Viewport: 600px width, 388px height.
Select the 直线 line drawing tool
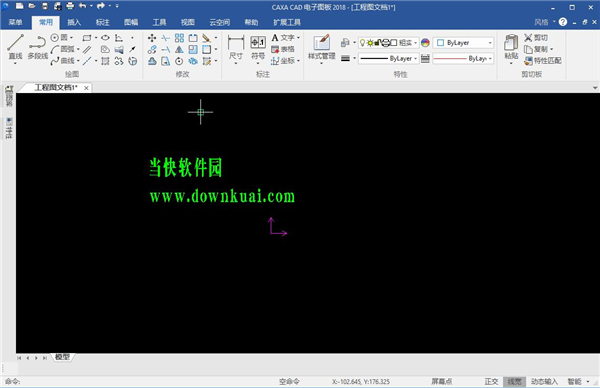(x=15, y=47)
